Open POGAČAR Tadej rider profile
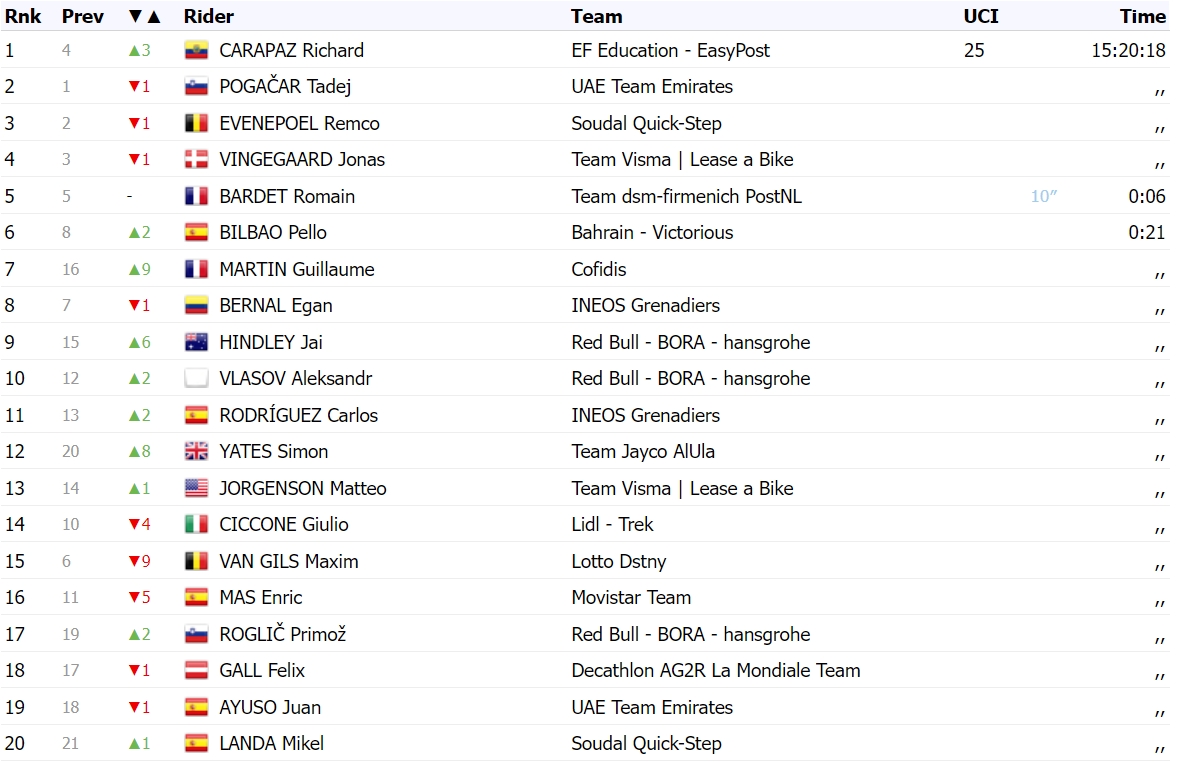 (x=285, y=87)
